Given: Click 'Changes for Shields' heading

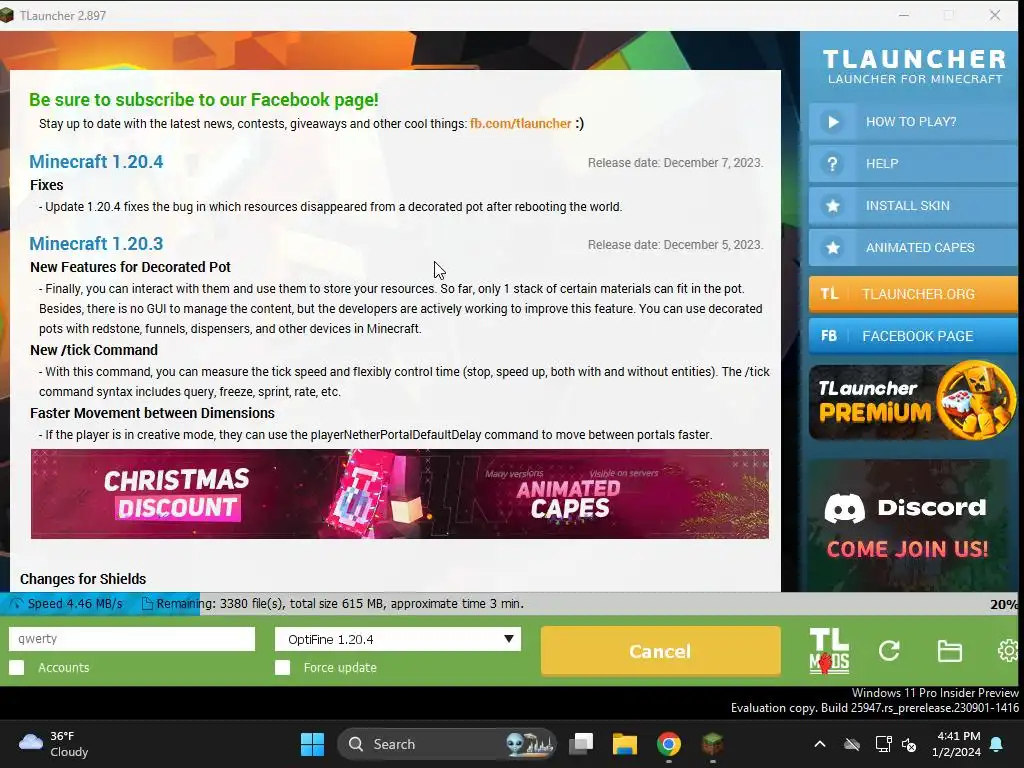Looking at the screenshot, I should click(83, 579).
